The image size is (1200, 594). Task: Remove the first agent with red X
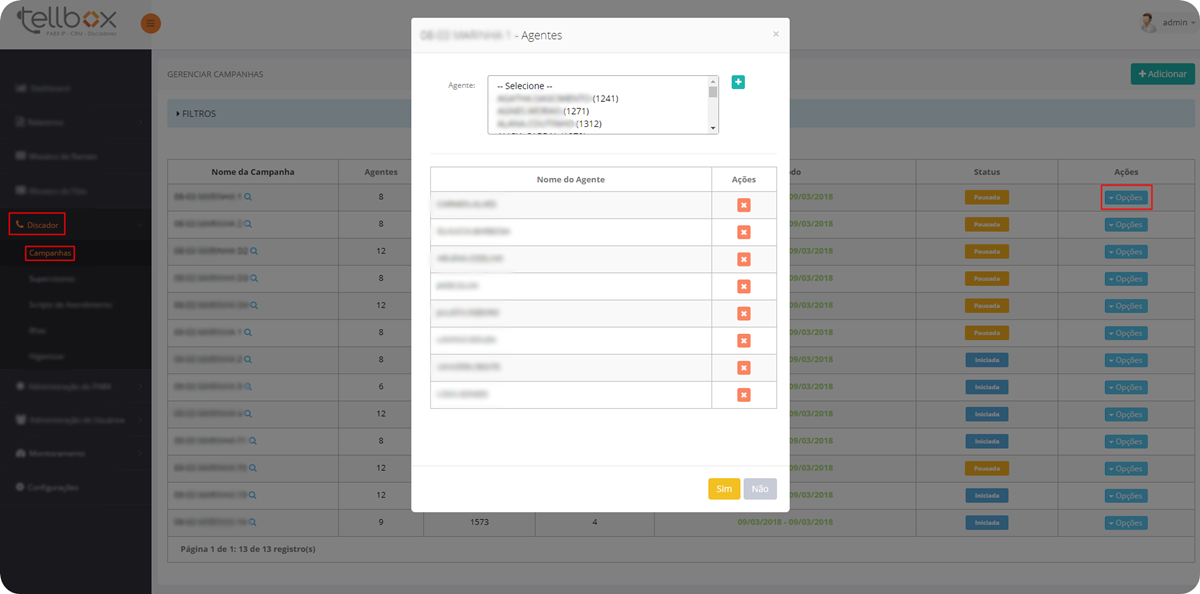tap(743, 205)
